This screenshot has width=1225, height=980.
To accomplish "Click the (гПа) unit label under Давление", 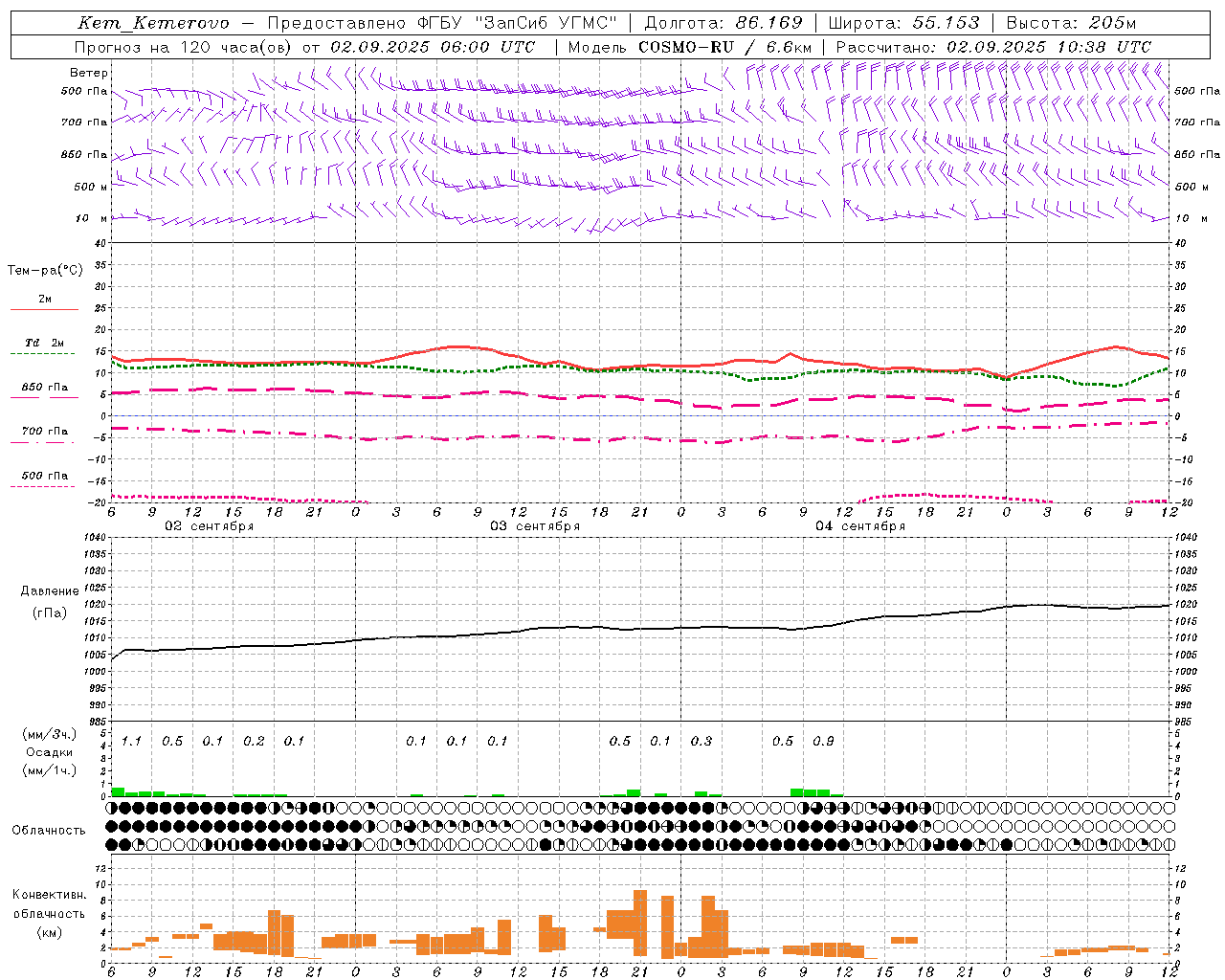I will (x=50, y=612).
